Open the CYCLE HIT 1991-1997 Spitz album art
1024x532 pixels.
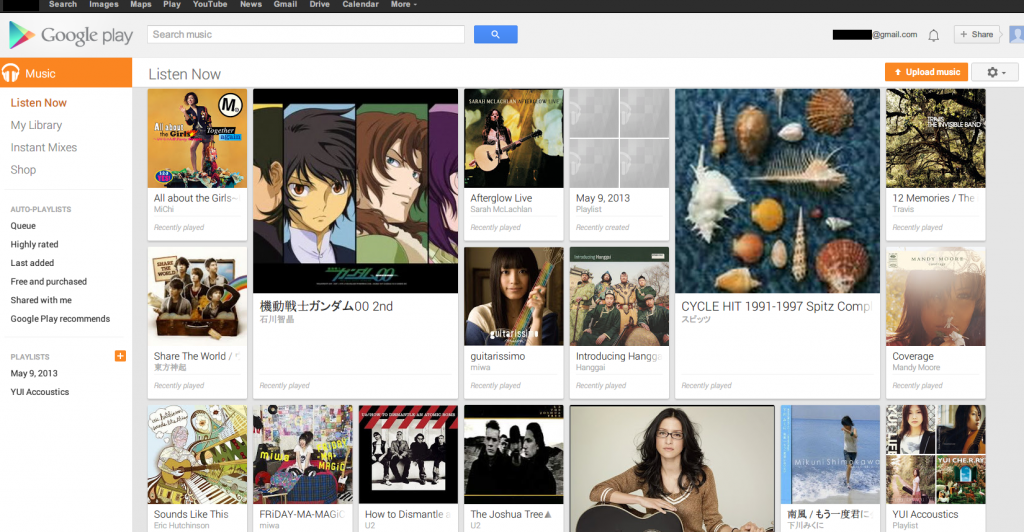coord(777,190)
